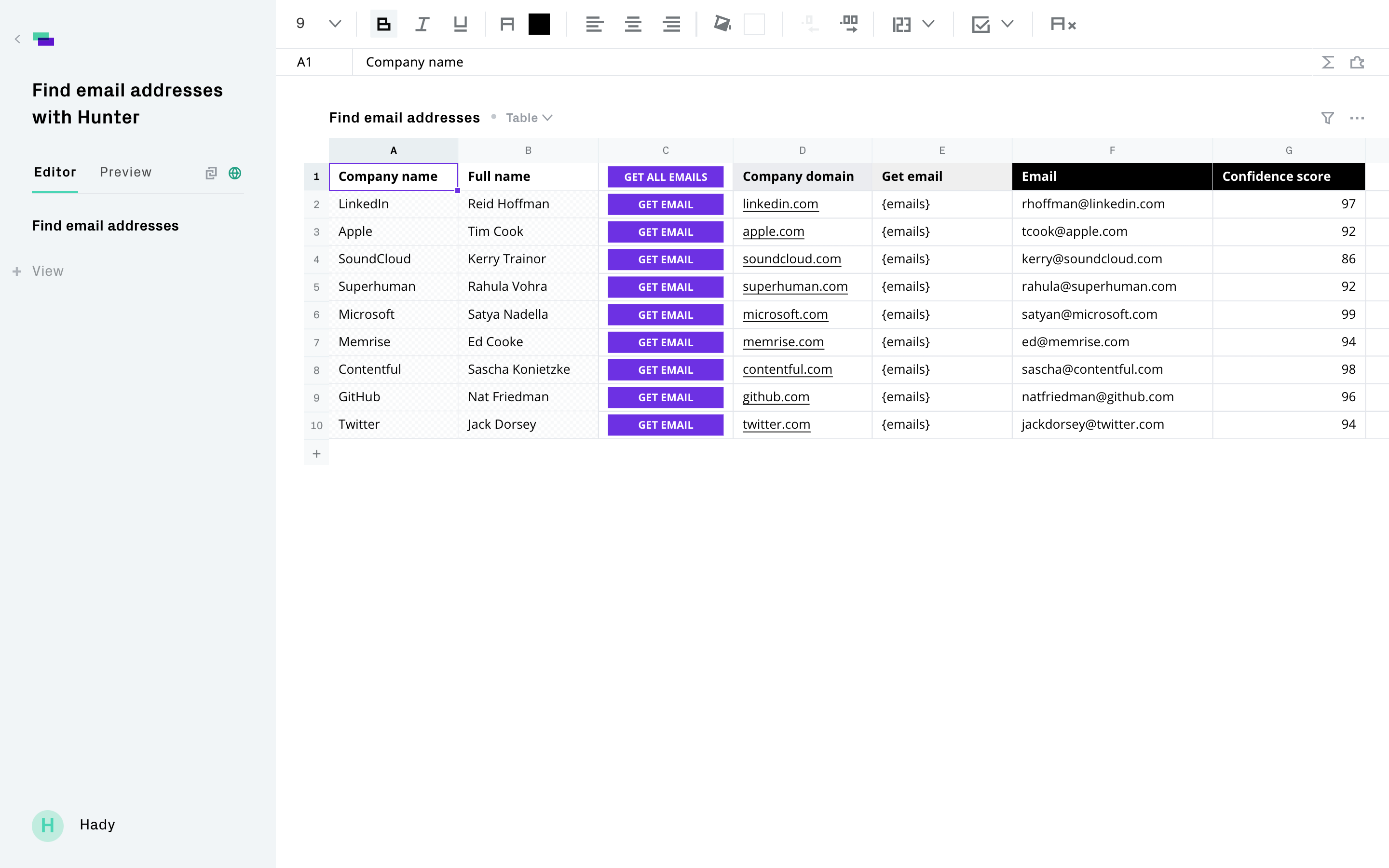Viewport: 1389px width, 868px height.
Task: Click the clear formatting icon
Action: [x=1062, y=24]
